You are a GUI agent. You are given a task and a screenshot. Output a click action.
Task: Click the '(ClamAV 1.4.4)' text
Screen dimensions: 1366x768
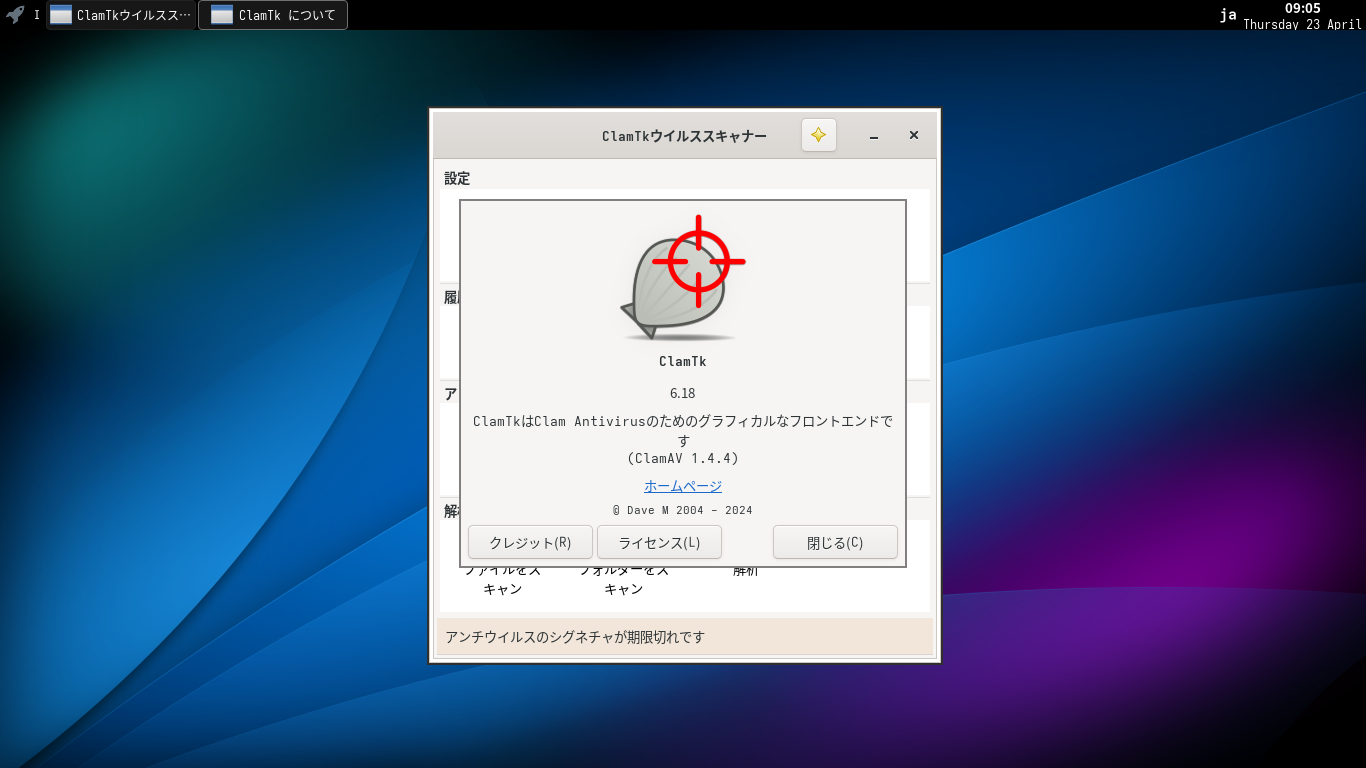[x=683, y=458]
